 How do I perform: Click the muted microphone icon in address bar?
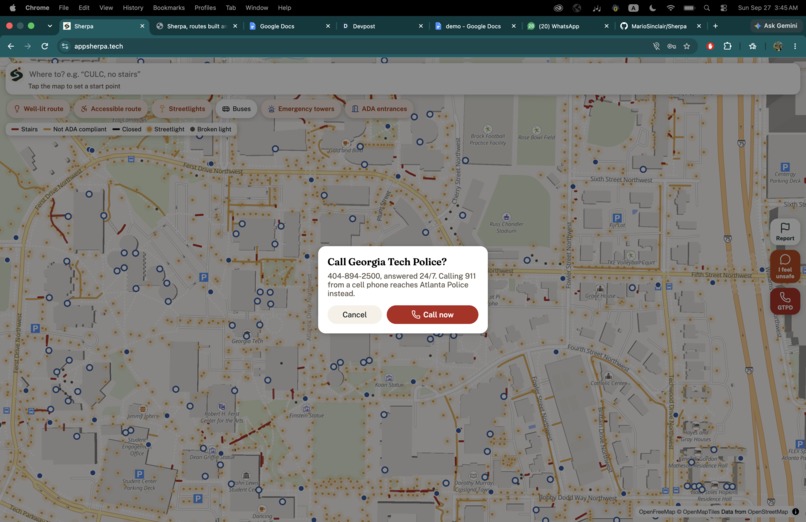[x=656, y=46]
